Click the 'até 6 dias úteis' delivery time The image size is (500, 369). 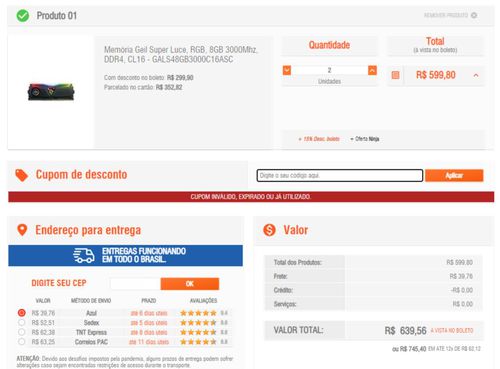(x=149, y=313)
